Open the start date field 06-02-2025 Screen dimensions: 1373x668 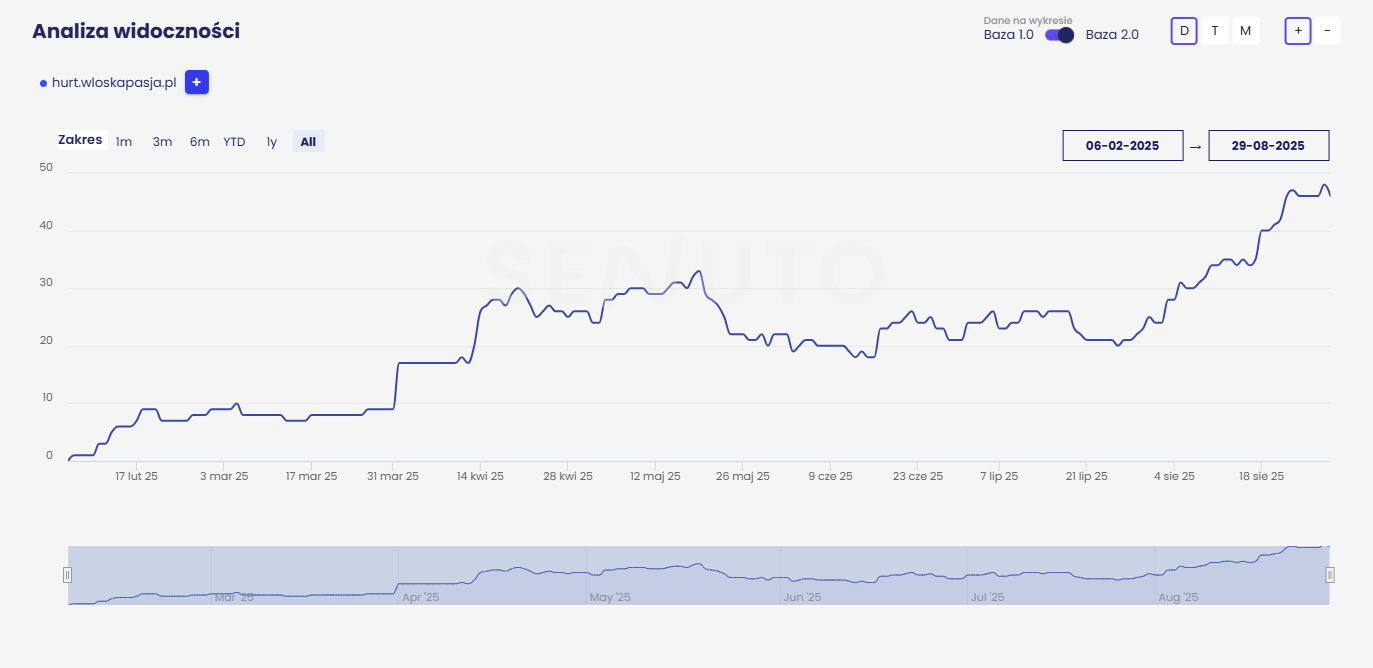1122,146
